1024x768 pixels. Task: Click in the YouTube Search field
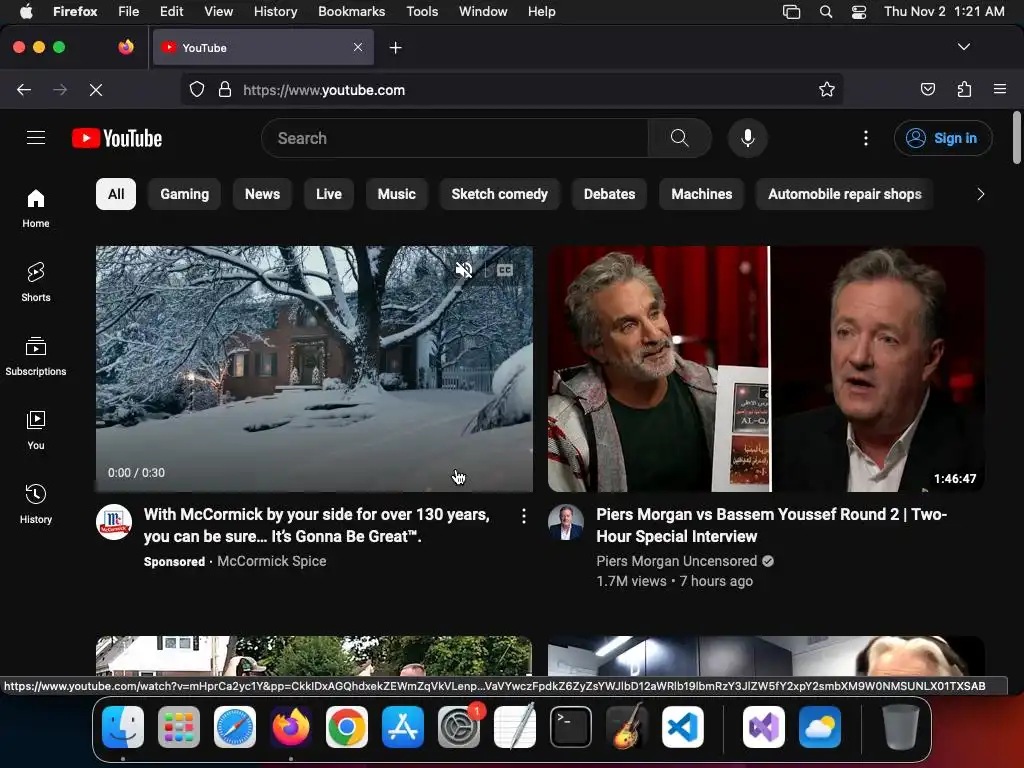tap(455, 138)
